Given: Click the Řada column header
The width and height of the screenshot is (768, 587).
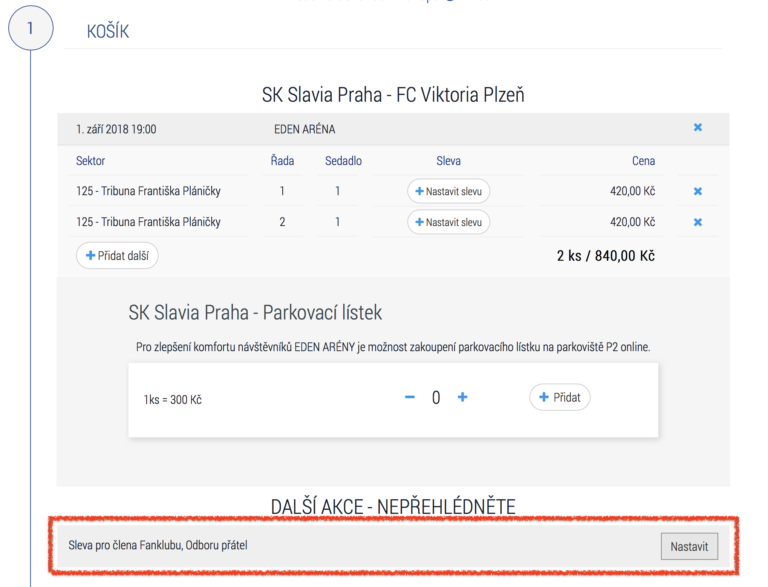Looking at the screenshot, I should click(283, 161).
